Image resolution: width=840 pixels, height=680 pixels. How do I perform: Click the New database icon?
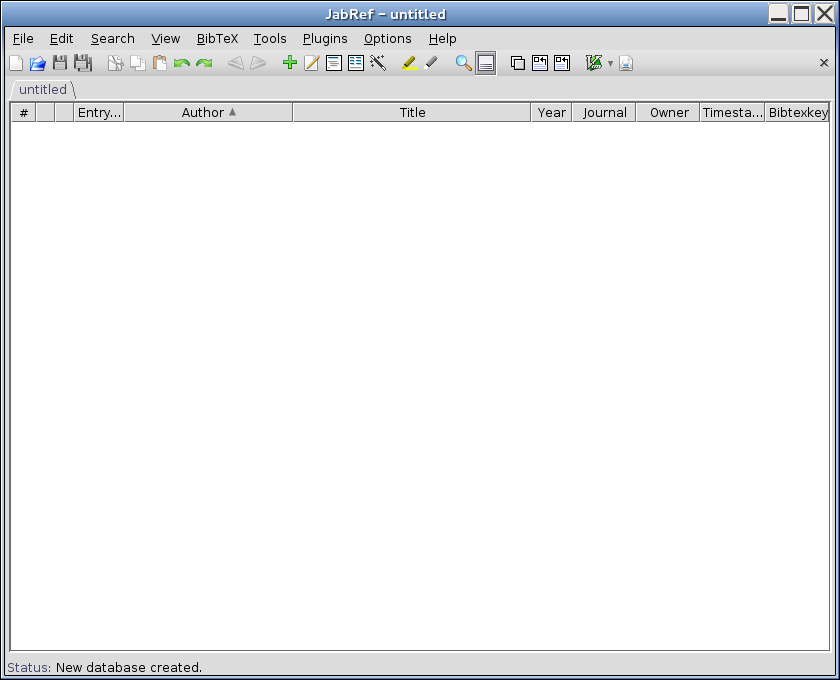16,63
